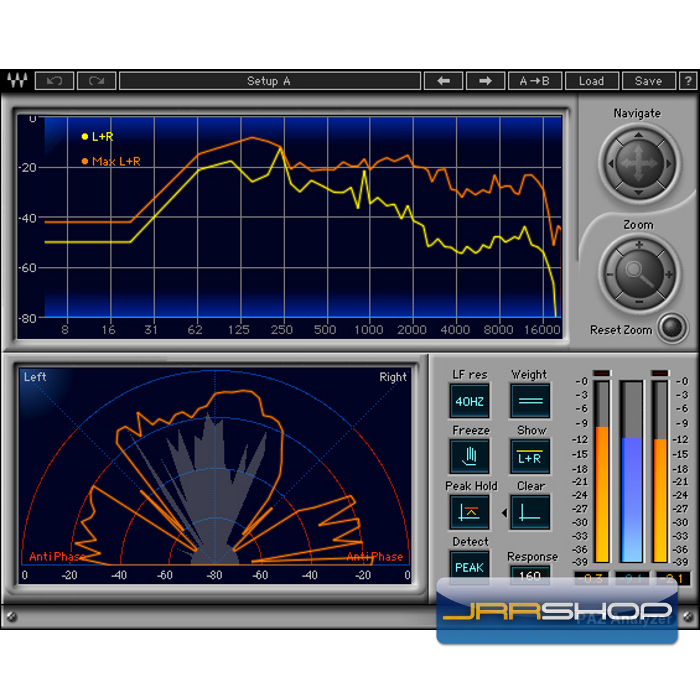
Task: Click the Weight selector button
Action: 530,401
